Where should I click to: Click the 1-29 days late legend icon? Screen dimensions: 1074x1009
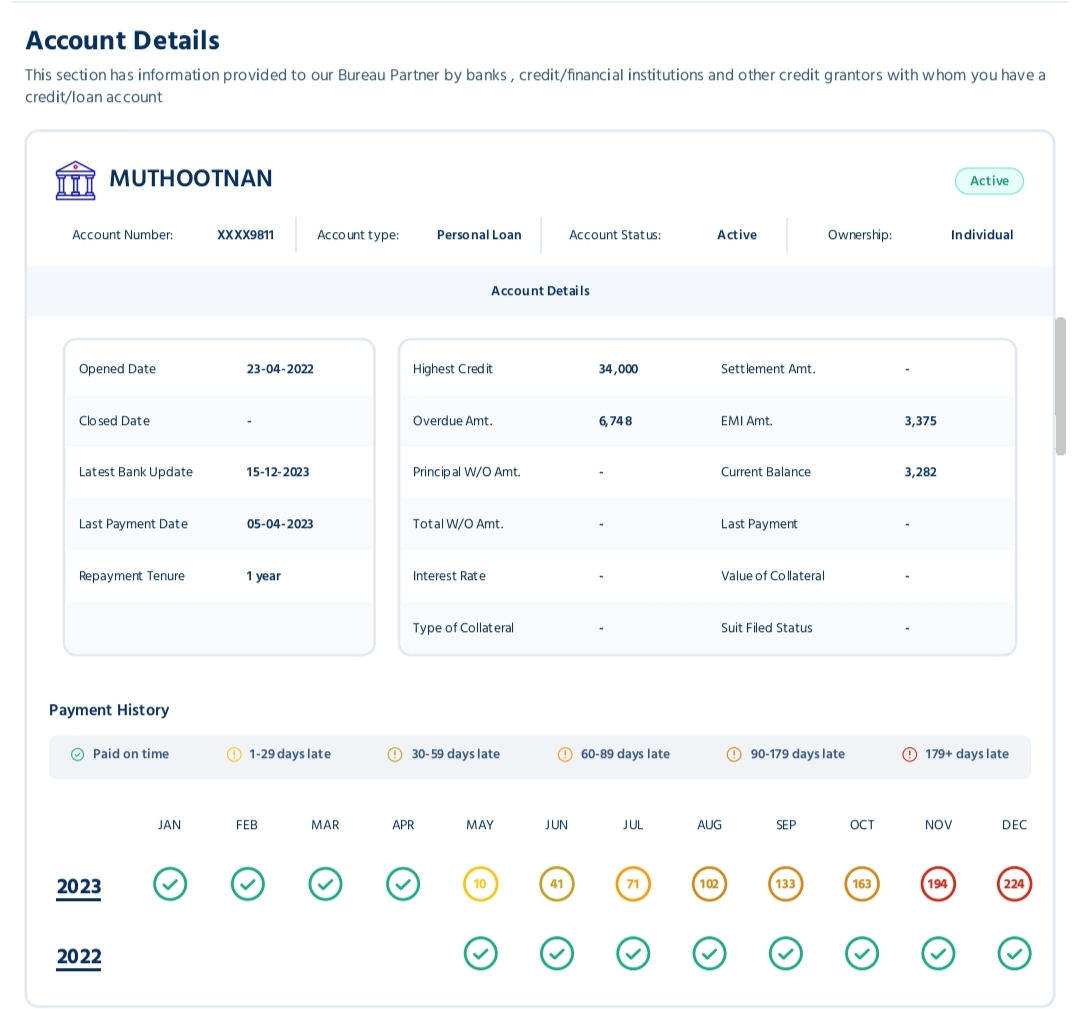click(234, 754)
